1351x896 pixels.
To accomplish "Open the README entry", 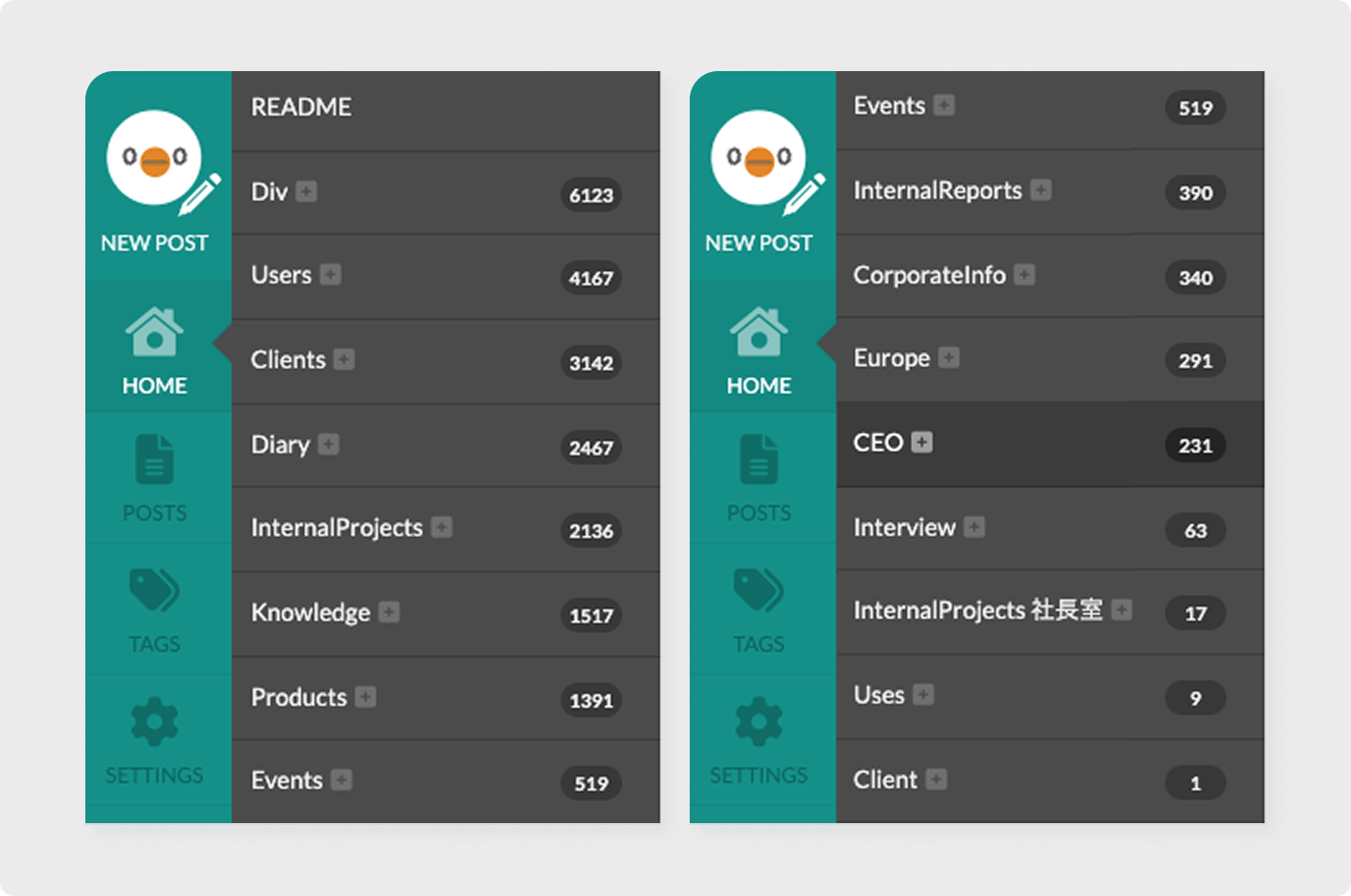I will click(301, 108).
